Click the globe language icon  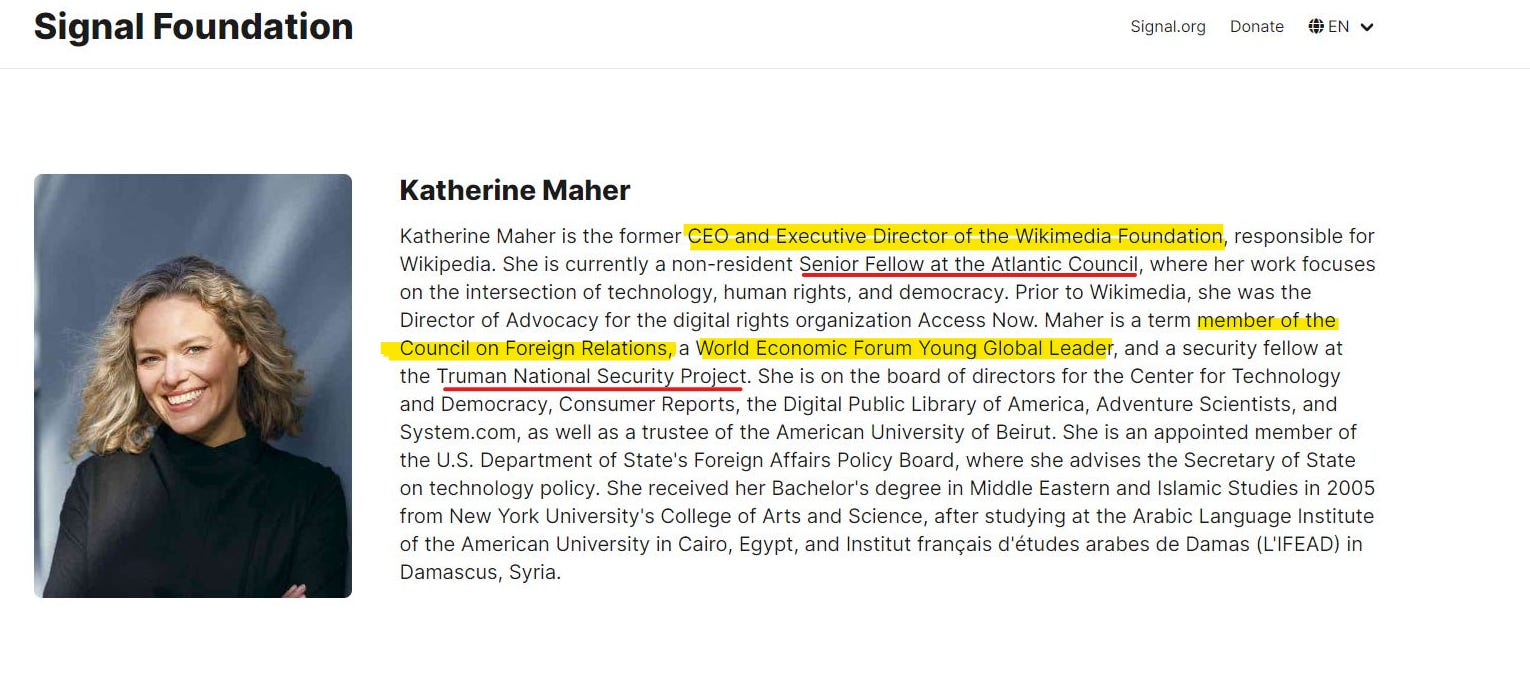tap(1316, 27)
